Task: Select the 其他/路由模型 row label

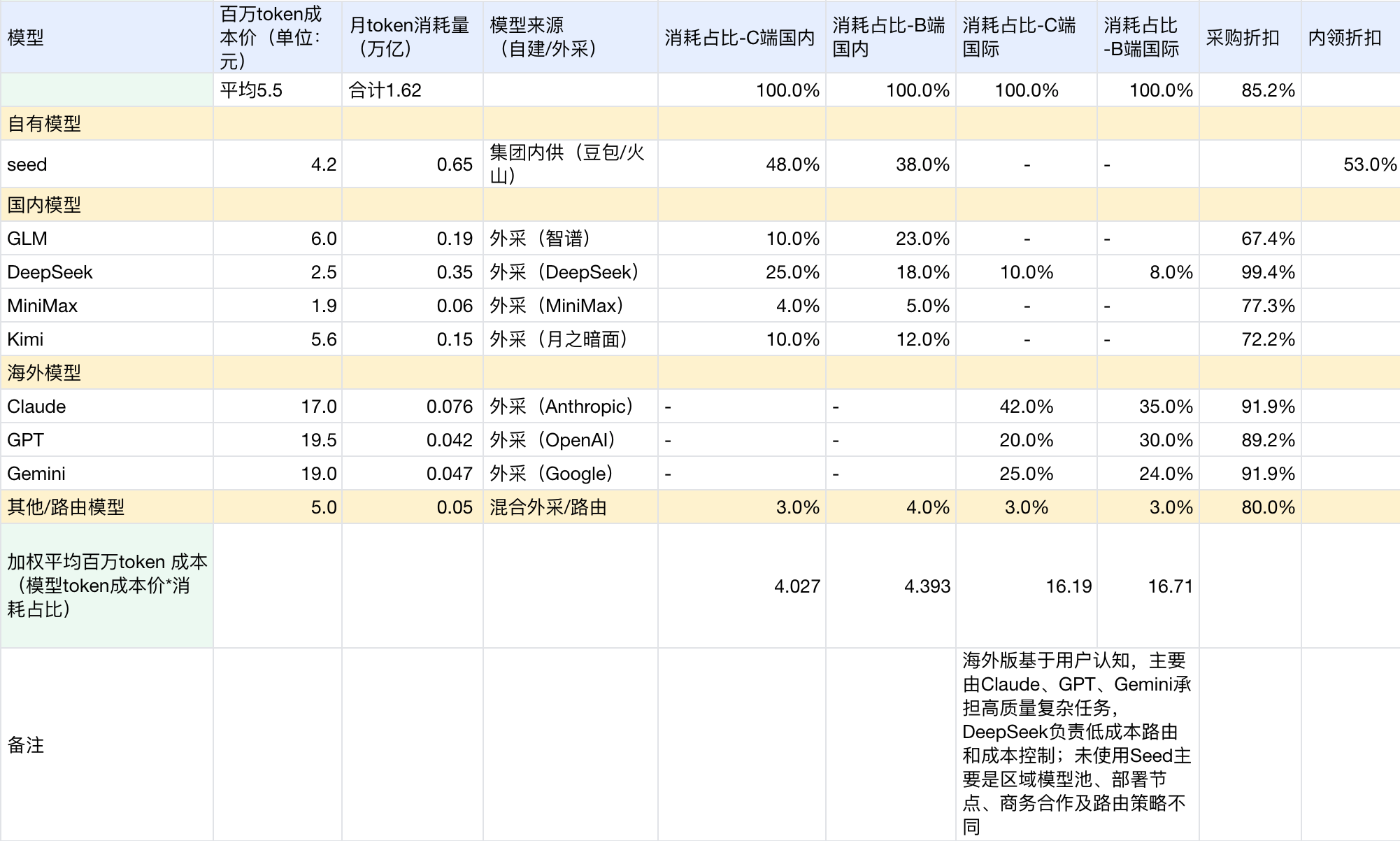Action: pyautogui.click(x=107, y=507)
